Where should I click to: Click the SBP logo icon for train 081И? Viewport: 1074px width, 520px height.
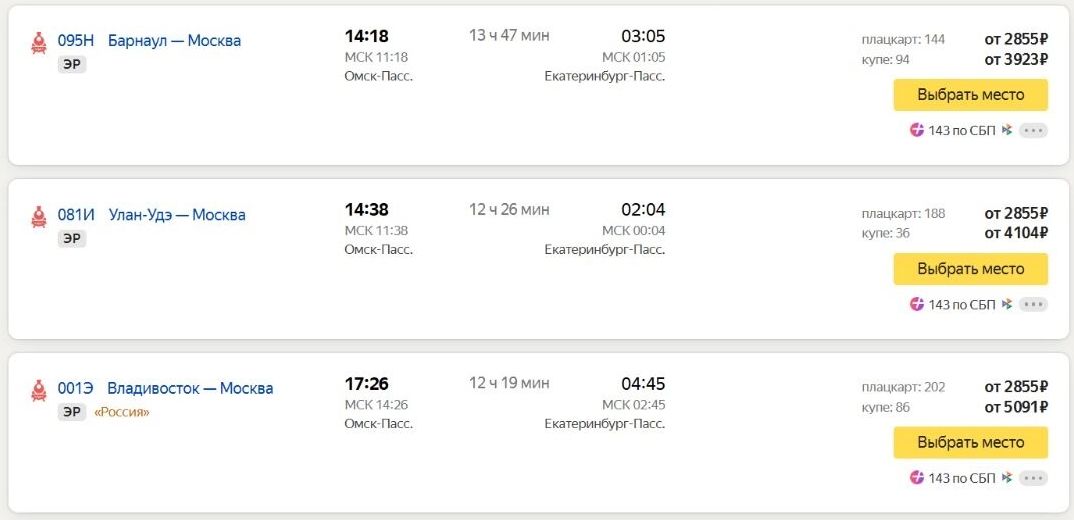[1006, 304]
